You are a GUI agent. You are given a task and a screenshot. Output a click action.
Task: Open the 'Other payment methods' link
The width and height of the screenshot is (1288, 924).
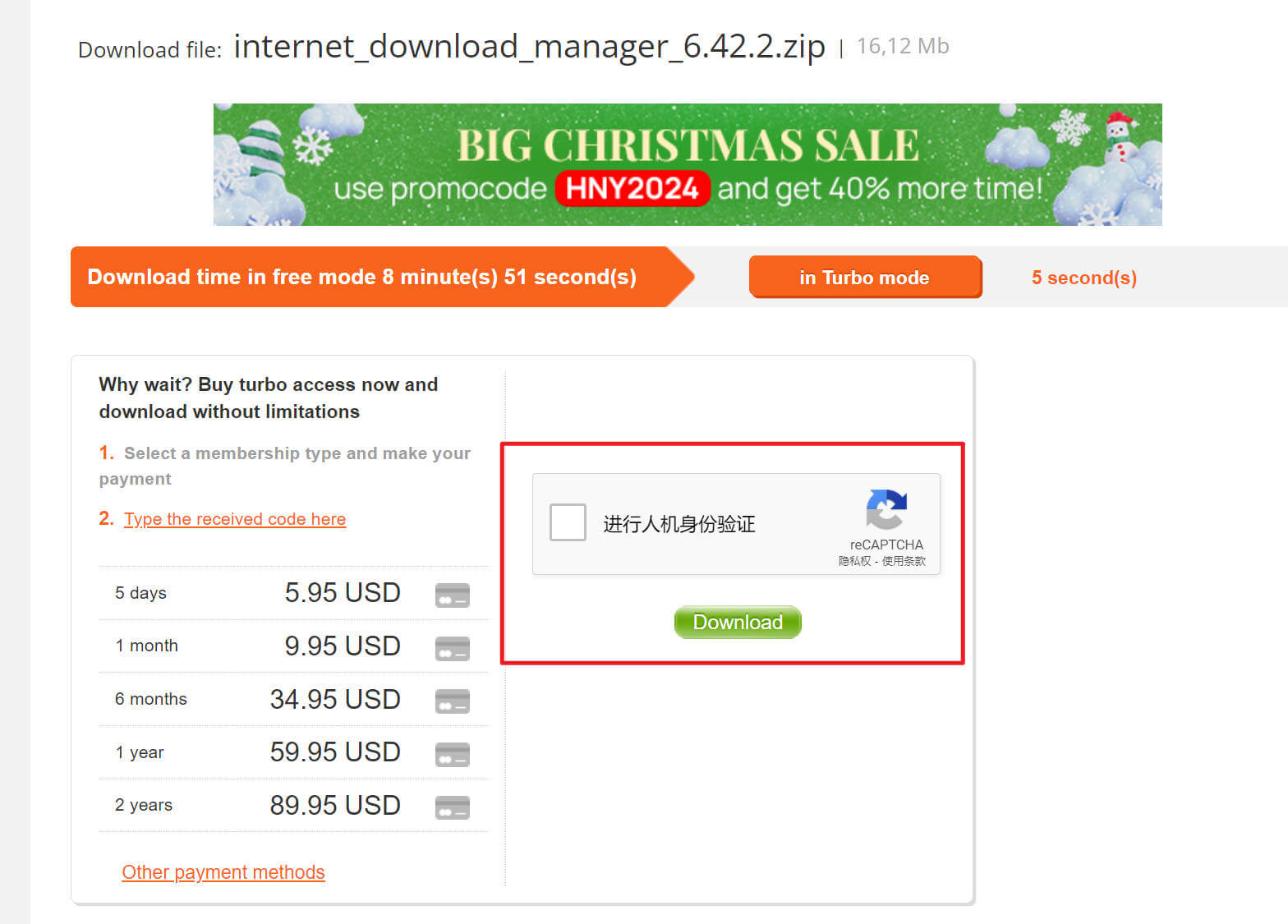tap(223, 872)
